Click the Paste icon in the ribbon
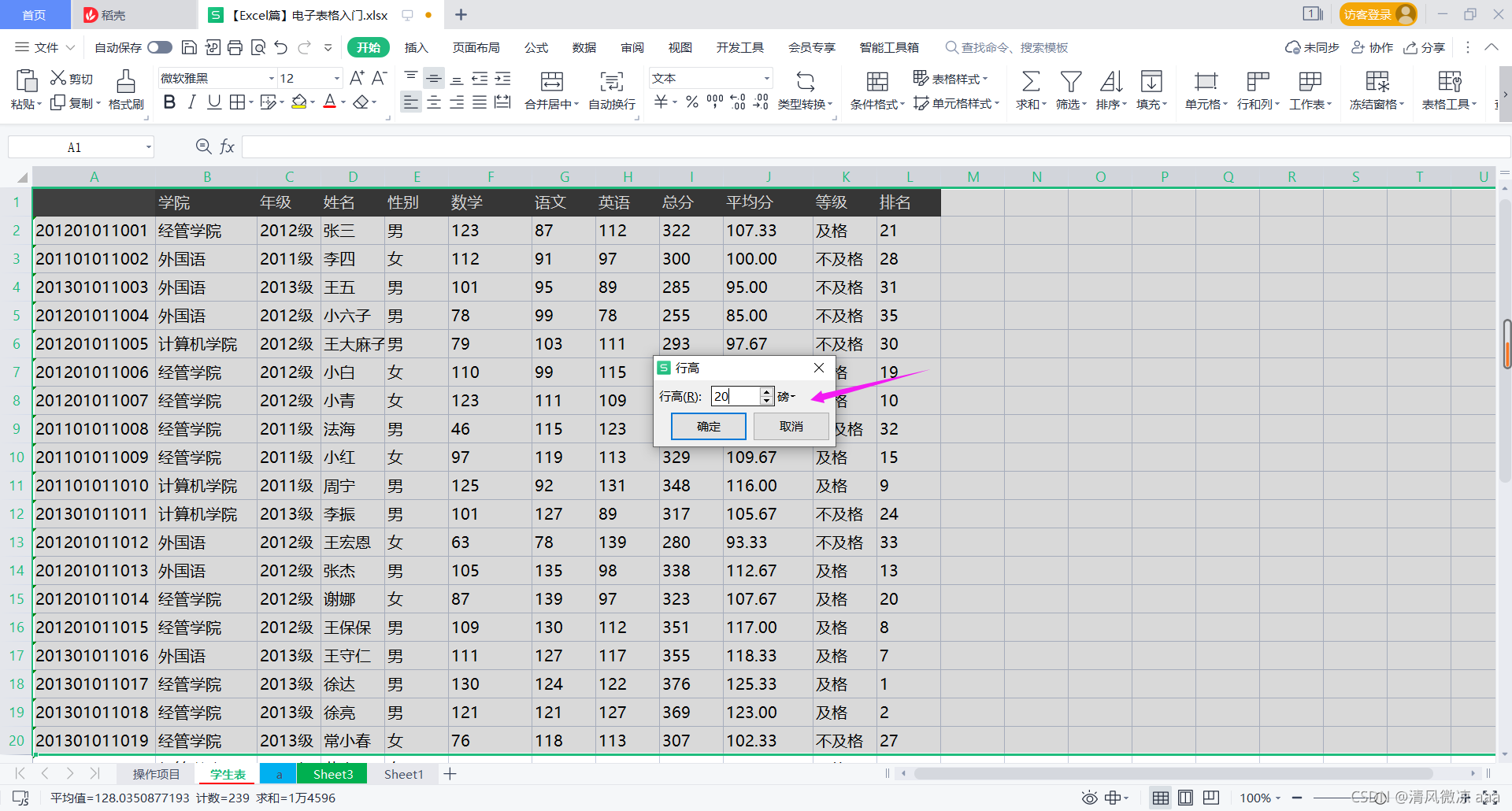The height and width of the screenshot is (811, 1512). 27,81
